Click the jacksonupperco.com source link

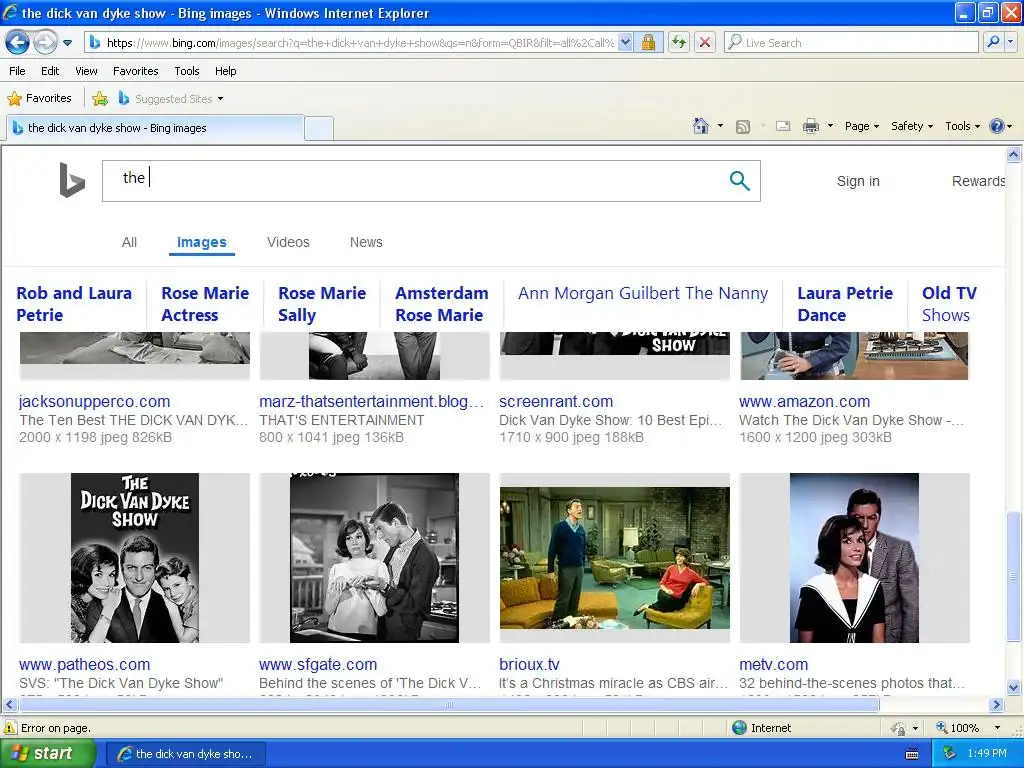click(x=95, y=401)
